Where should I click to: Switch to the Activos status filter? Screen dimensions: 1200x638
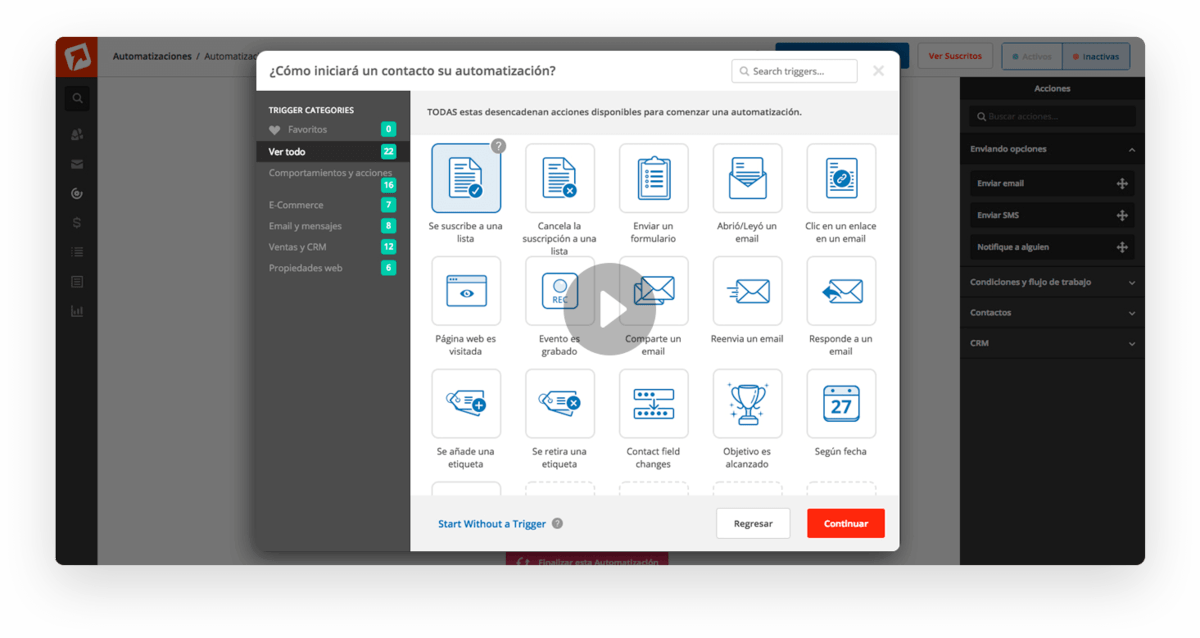(1031, 56)
